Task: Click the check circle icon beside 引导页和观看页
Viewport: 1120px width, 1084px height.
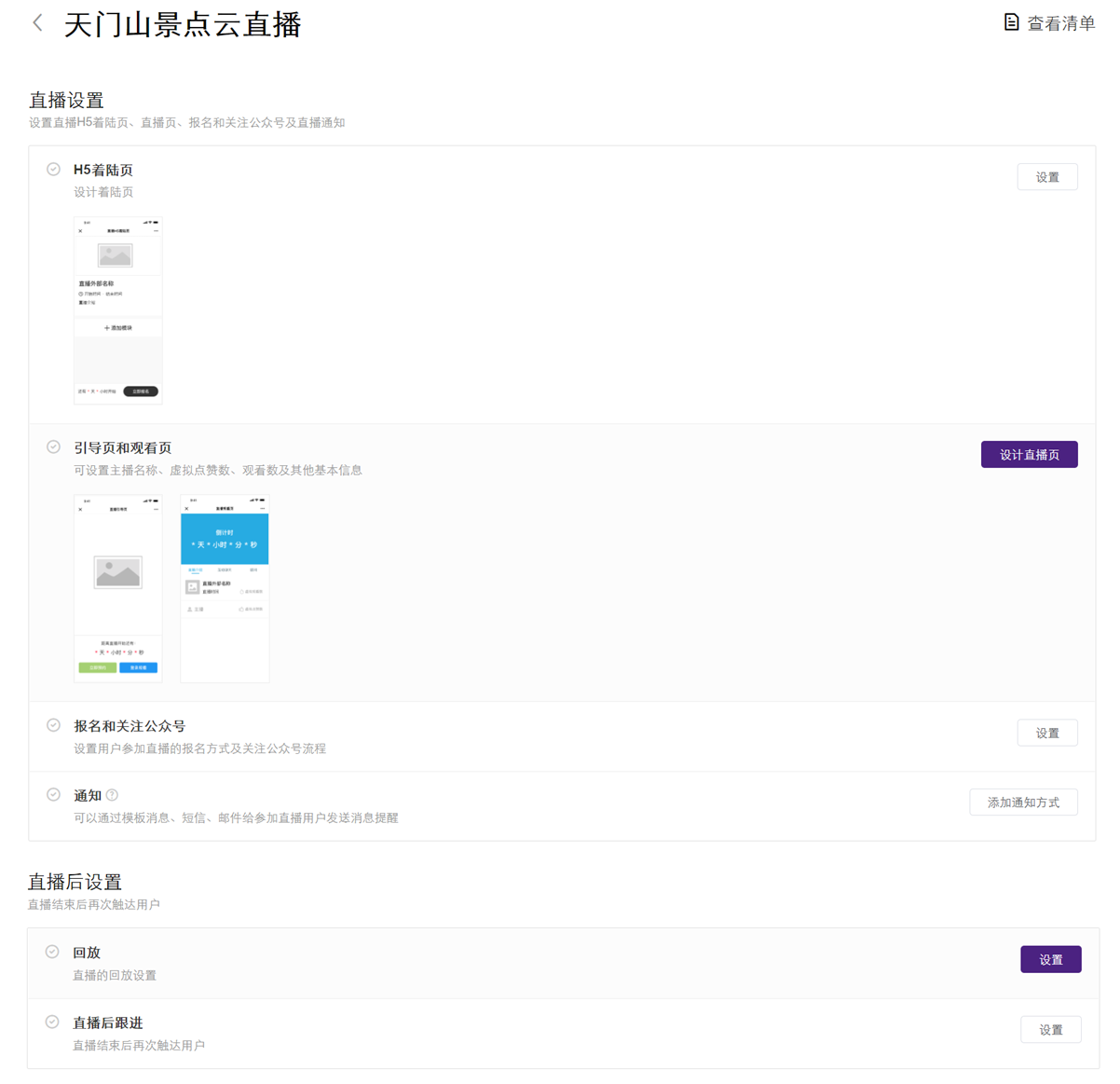Action: [54, 447]
